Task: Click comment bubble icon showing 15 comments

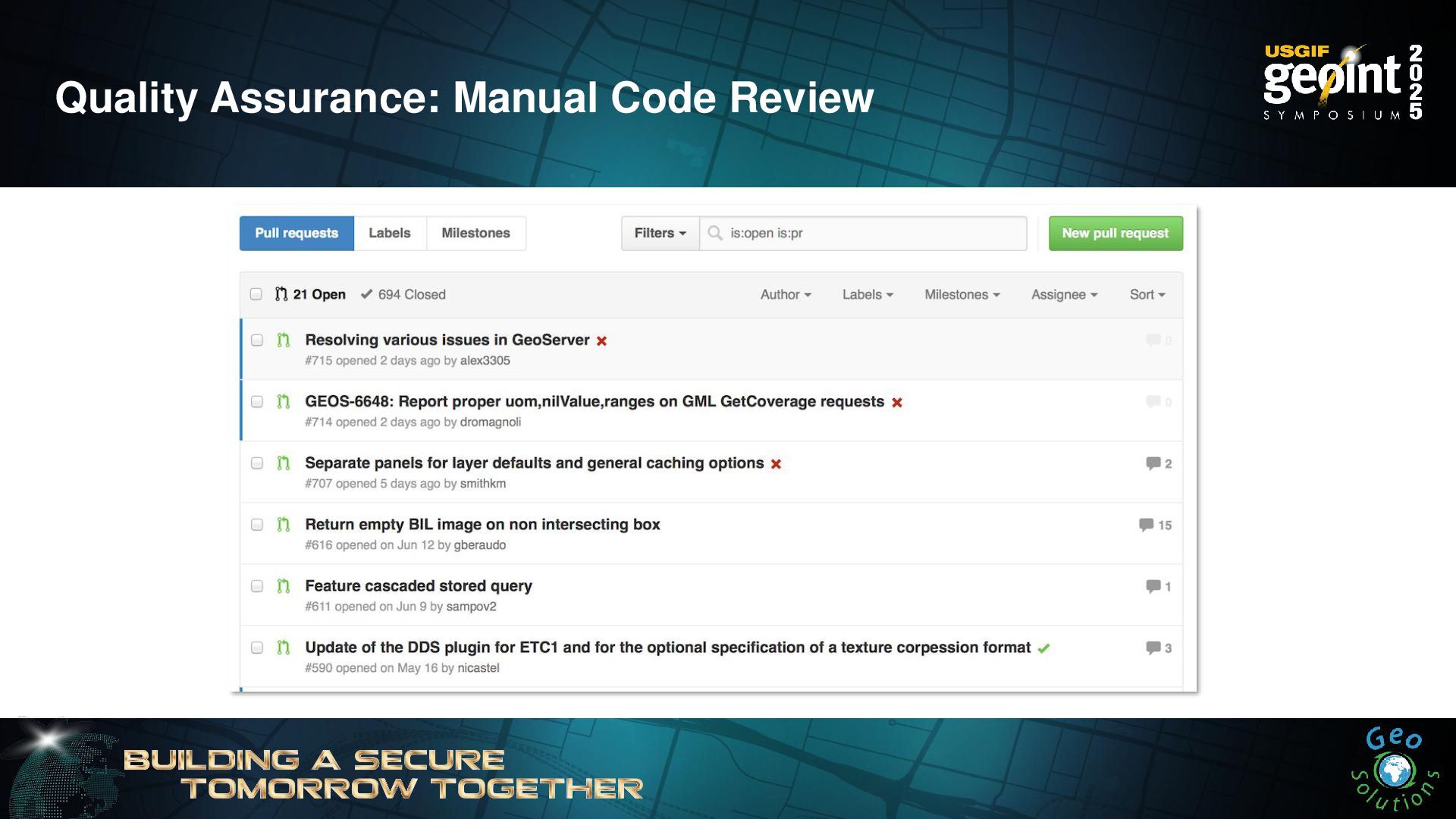Action: pyautogui.click(x=1146, y=525)
